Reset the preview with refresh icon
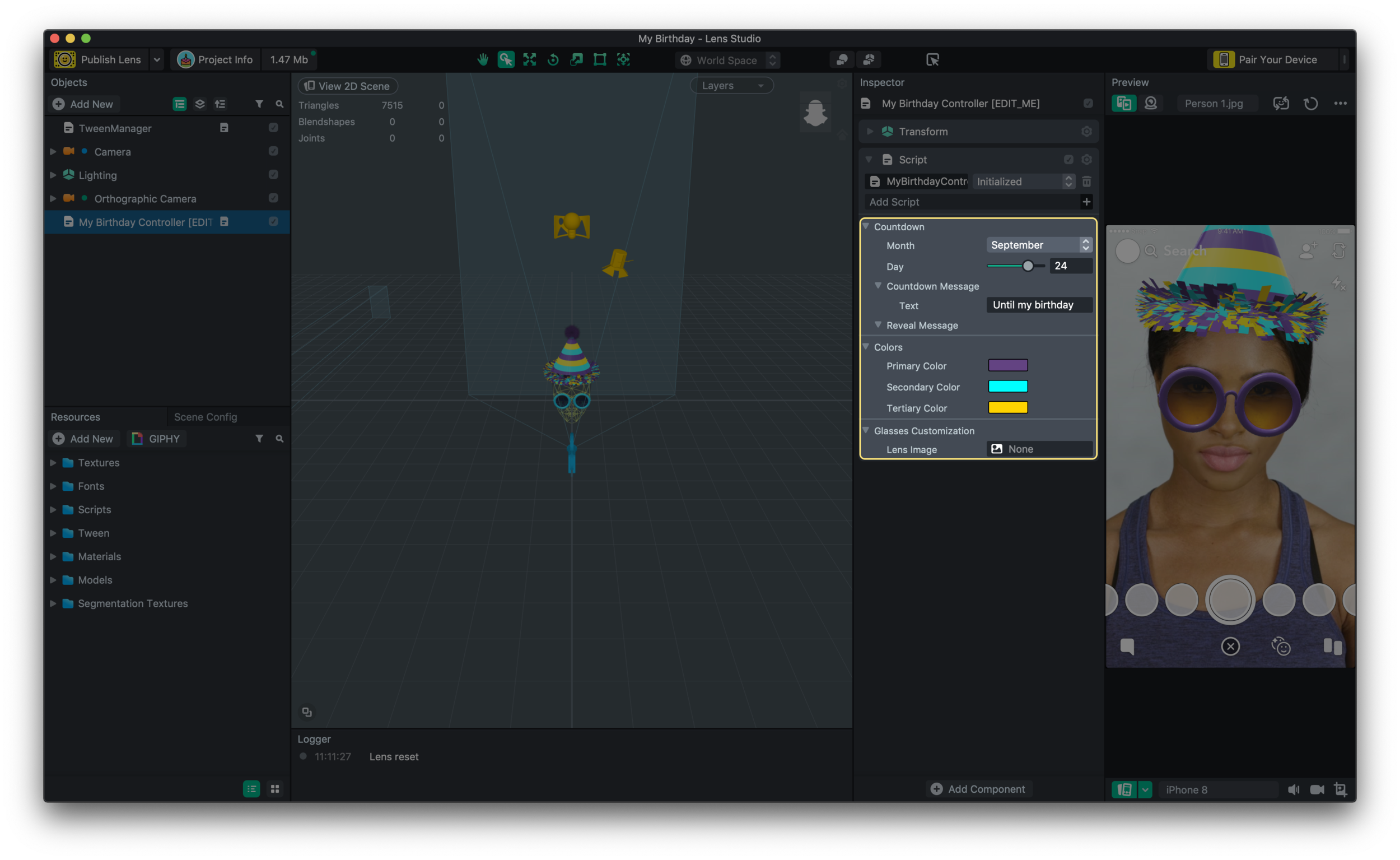Screen dimensions: 1400x860 [x=1311, y=104]
